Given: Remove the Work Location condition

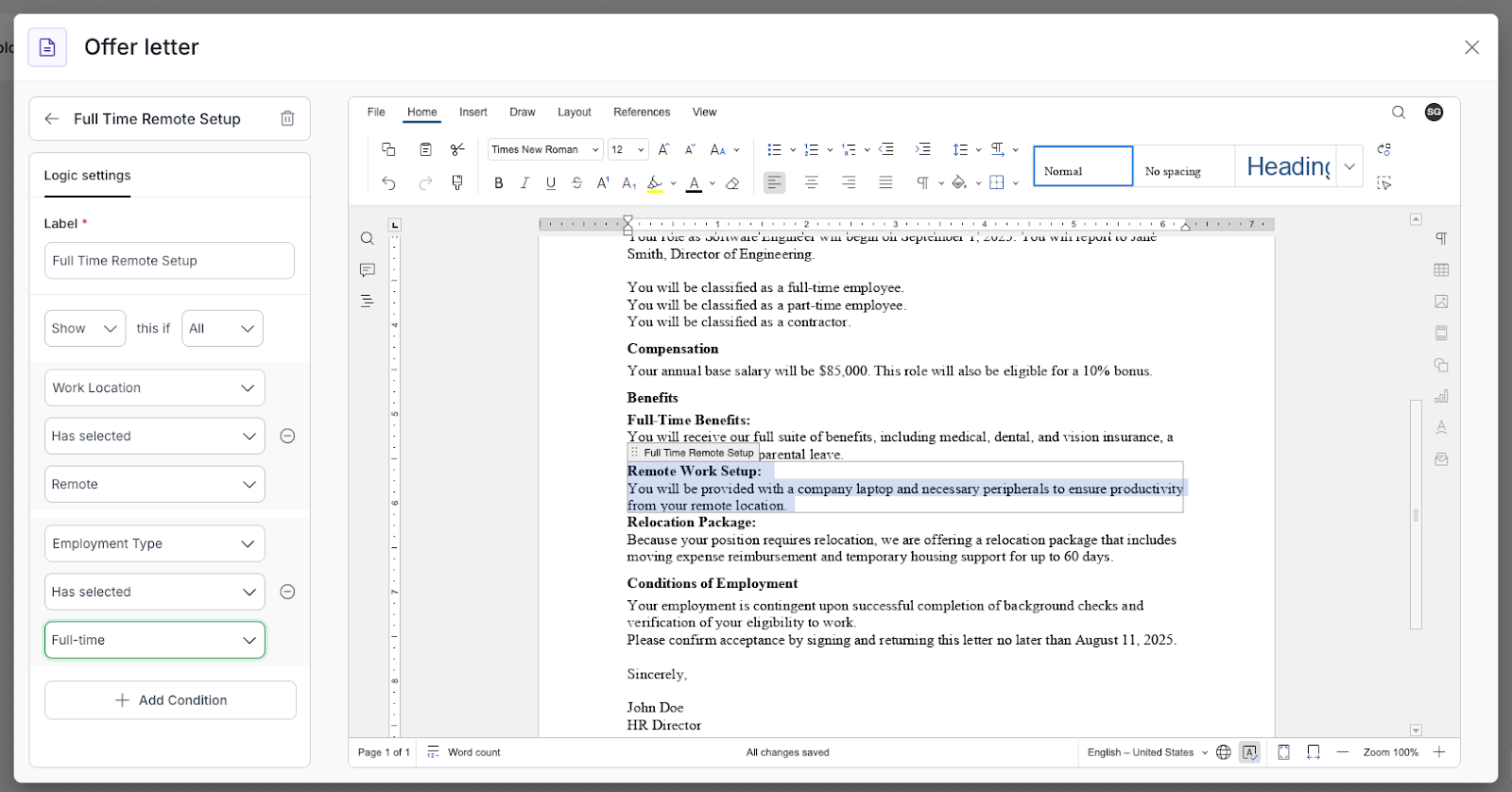Looking at the screenshot, I should click(x=288, y=436).
